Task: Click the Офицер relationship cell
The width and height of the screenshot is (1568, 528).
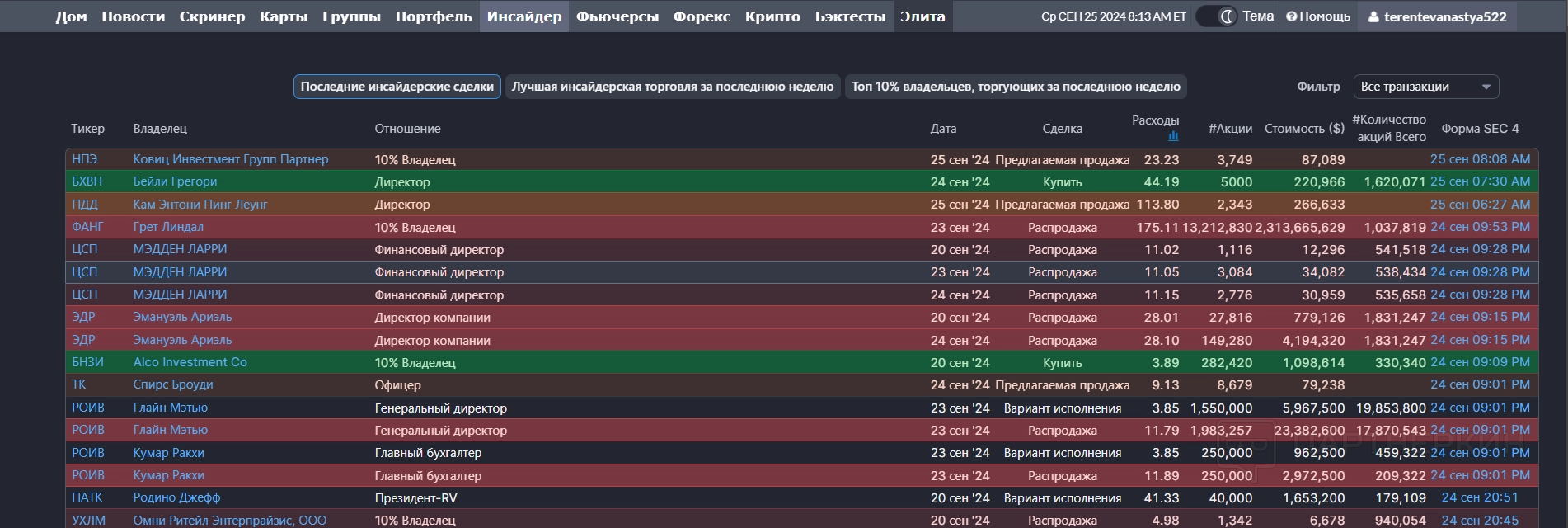Action: [397, 385]
